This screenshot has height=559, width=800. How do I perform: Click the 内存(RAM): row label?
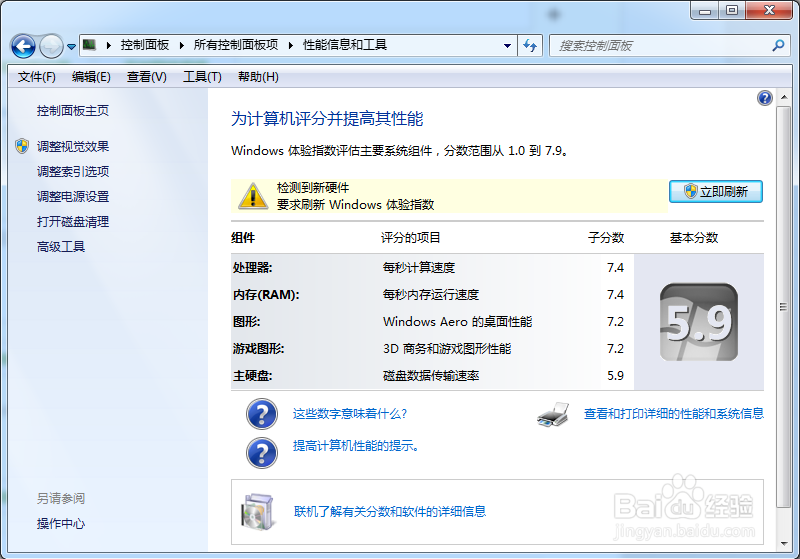tap(266, 295)
